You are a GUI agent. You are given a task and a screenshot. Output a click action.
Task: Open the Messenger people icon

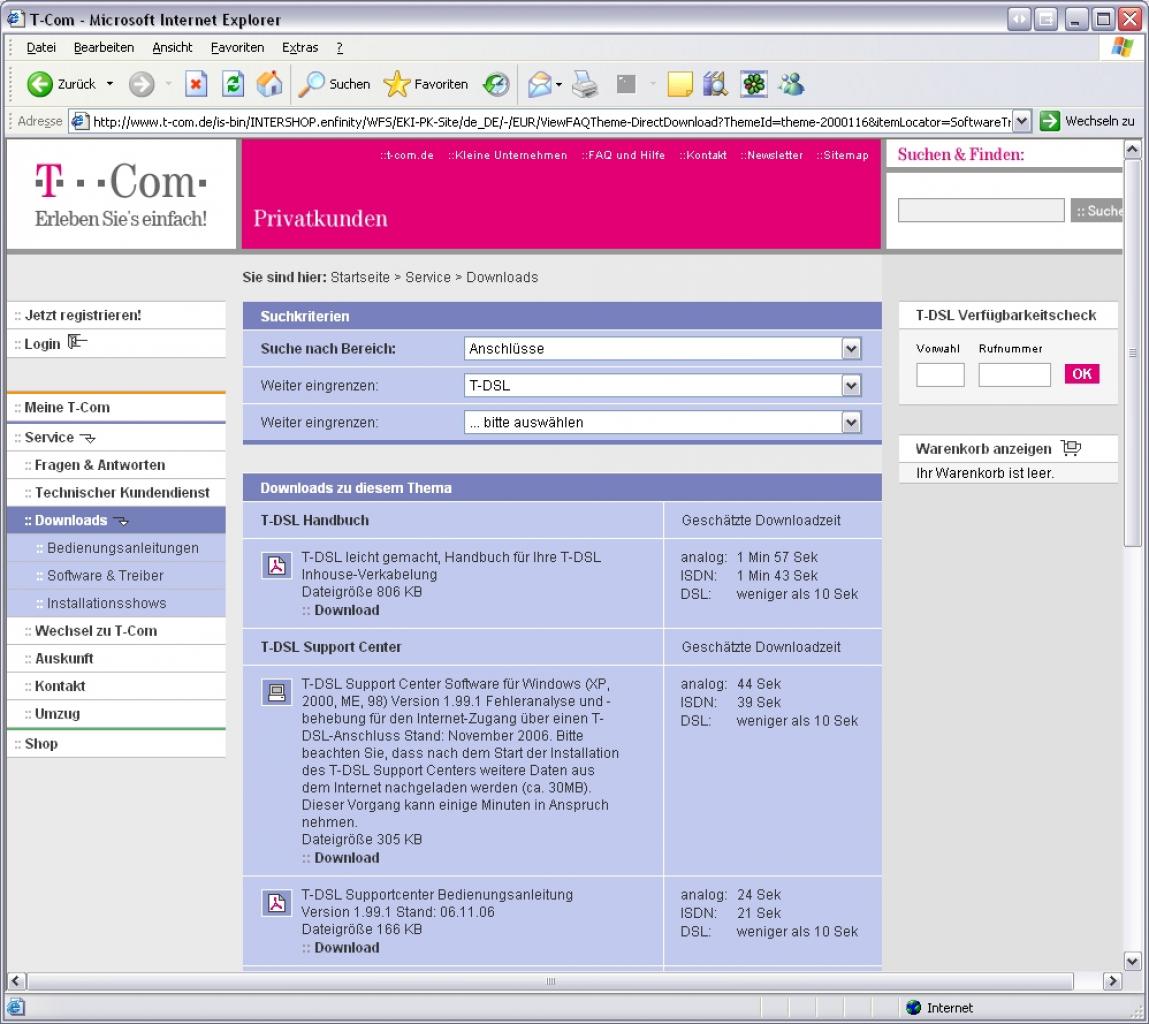tap(791, 84)
